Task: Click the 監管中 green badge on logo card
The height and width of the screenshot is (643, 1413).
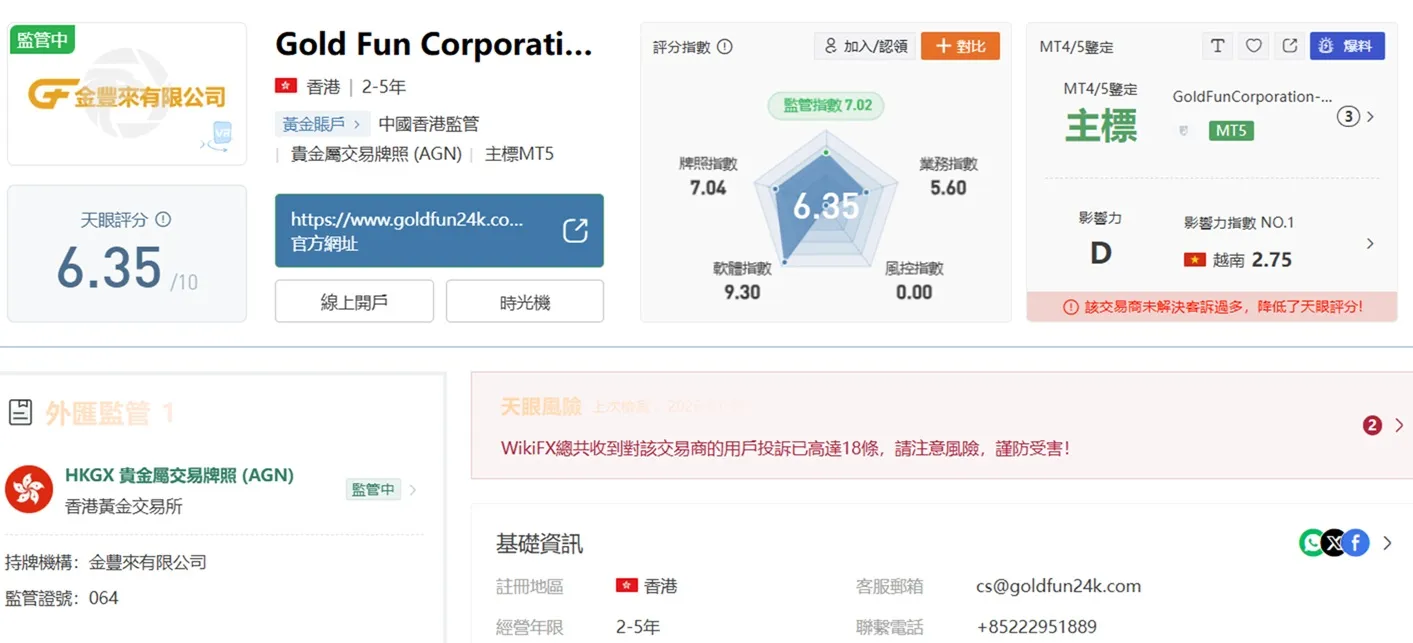Action: [42, 41]
